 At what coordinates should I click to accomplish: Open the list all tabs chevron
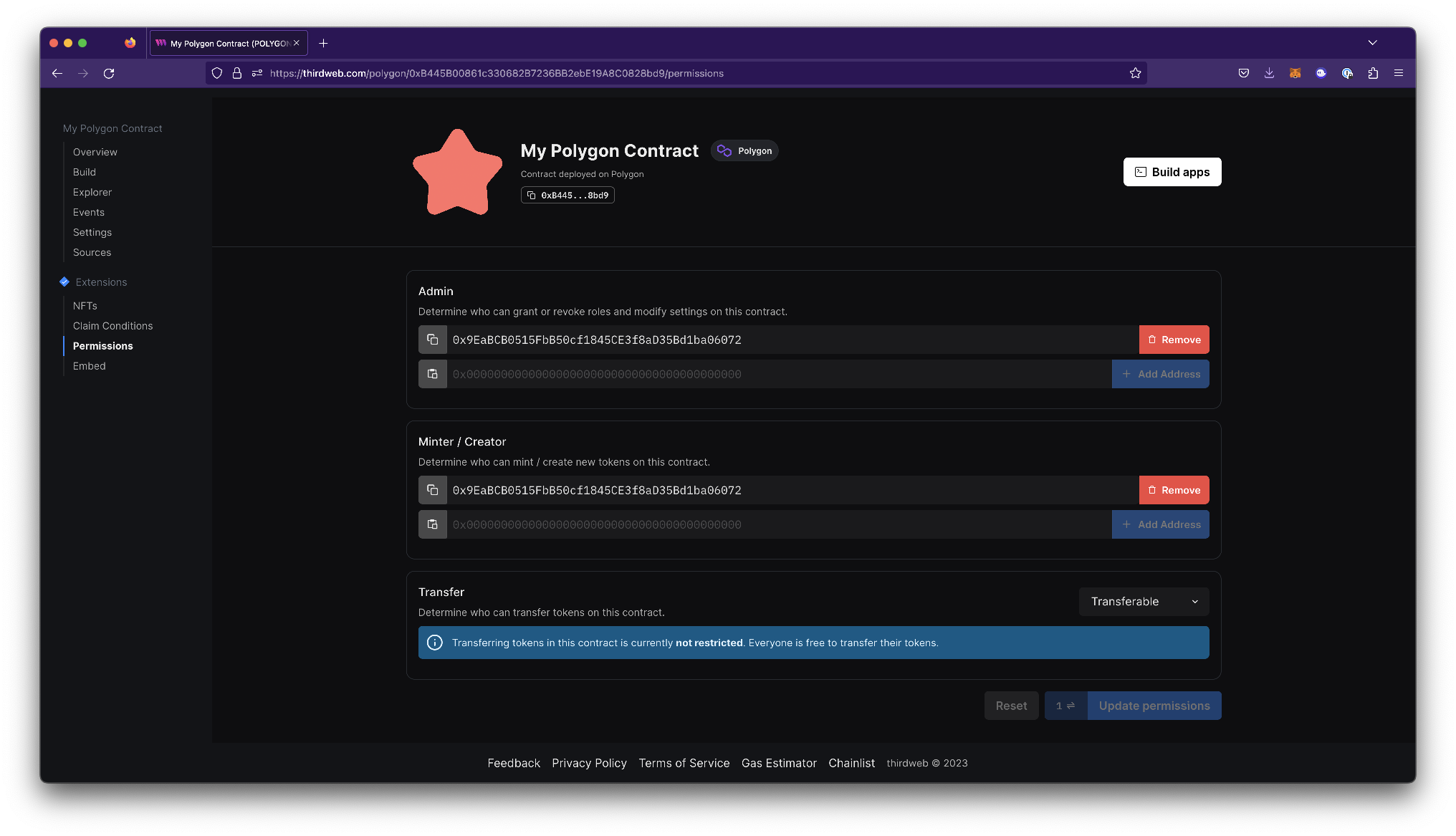coord(1373,43)
